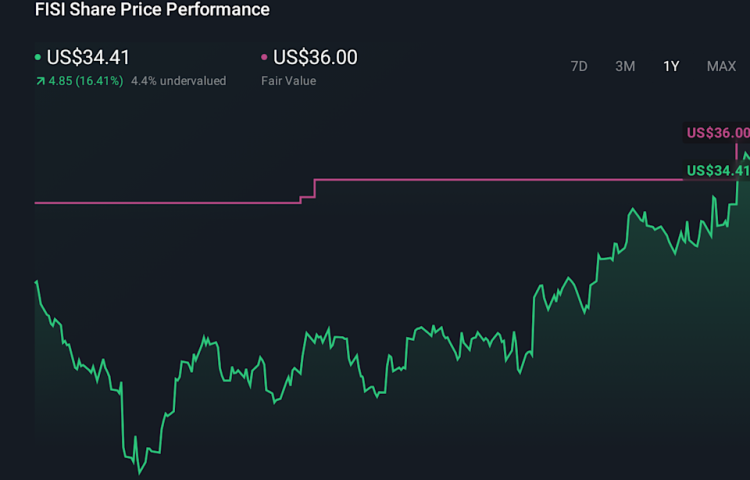Select the 7D time range
Viewport: 750px width, 480px height.
click(579, 66)
